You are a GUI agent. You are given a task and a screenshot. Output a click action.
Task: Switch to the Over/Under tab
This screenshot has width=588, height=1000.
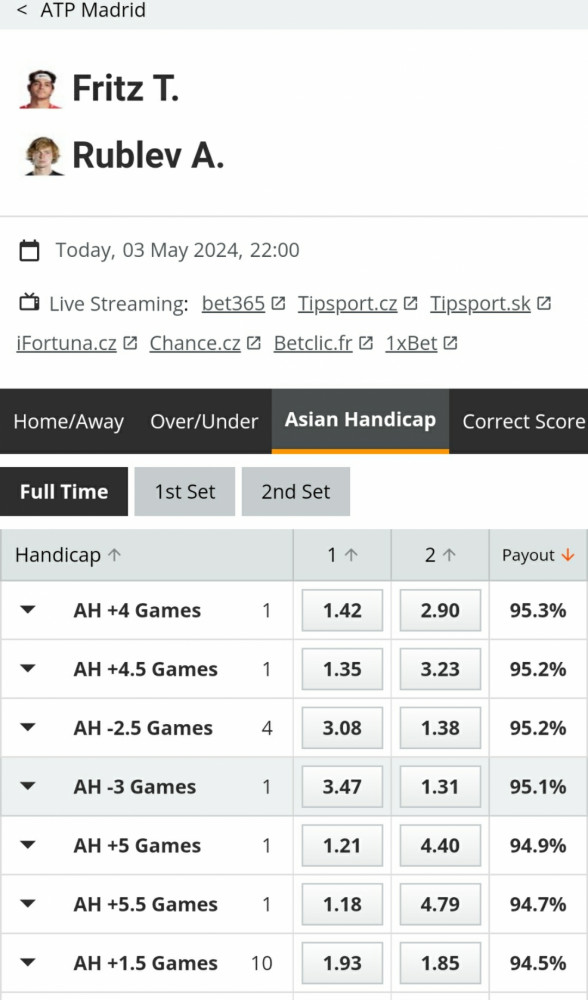[x=204, y=422]
